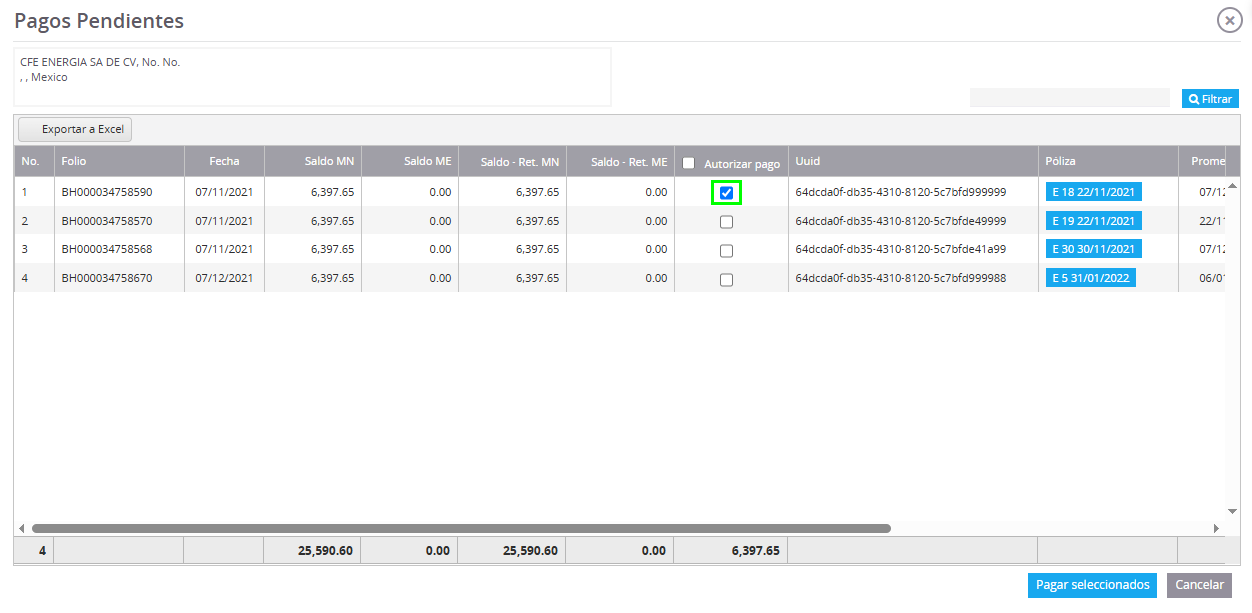Sort by the Uuid column header
The height and width of the screenshot is (613, 1252).
point(913,161)
